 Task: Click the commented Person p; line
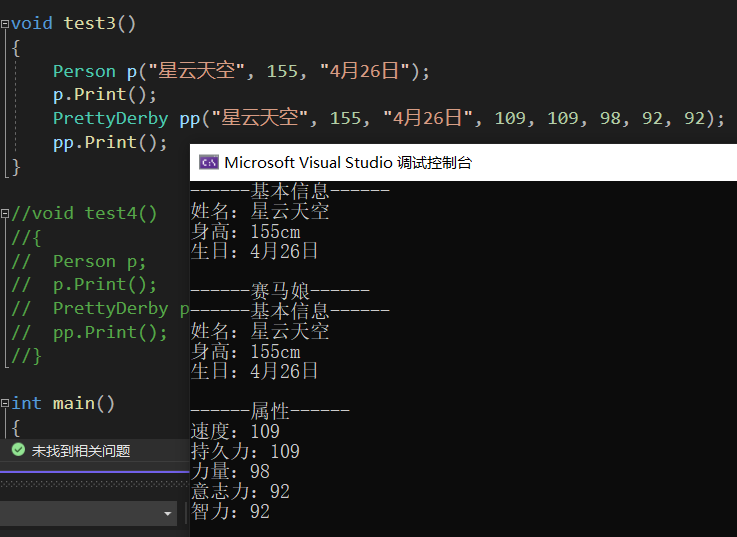(99, 261)
